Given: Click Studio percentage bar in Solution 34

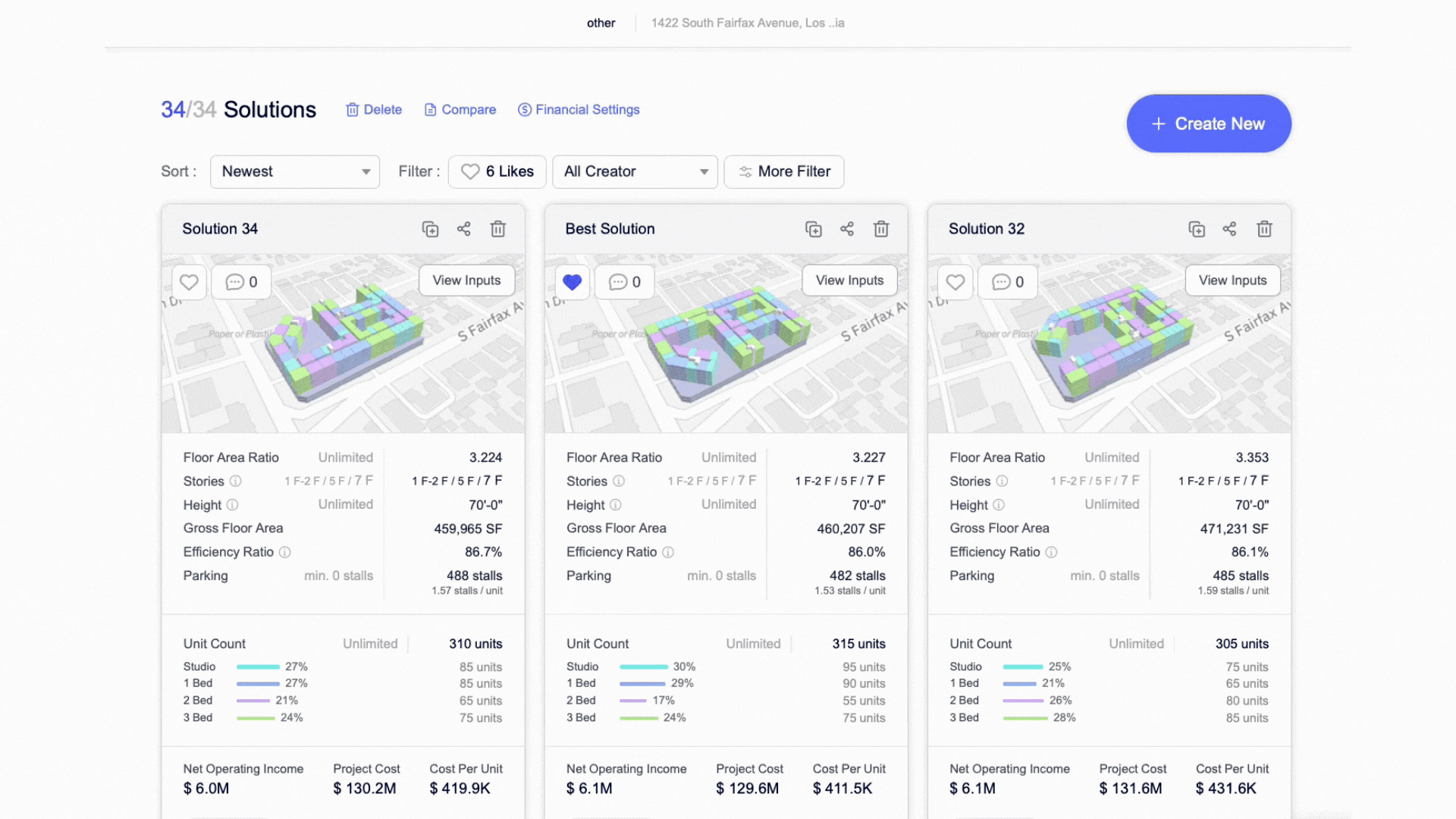Looking at the screenshot, I should [258, 667].
